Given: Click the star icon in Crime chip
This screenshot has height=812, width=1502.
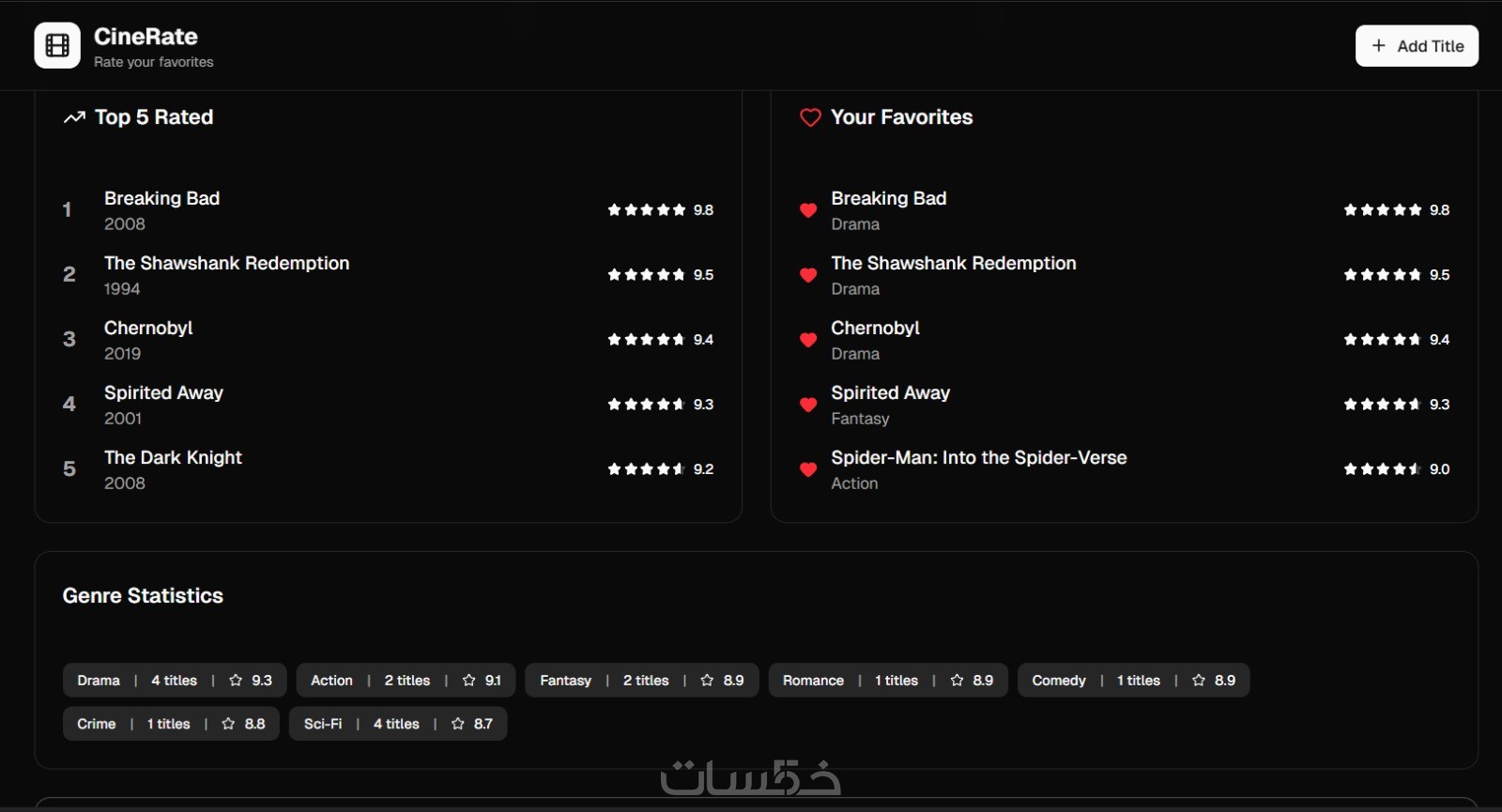Looking at the screenshot, I should click(x=228, y=724).
